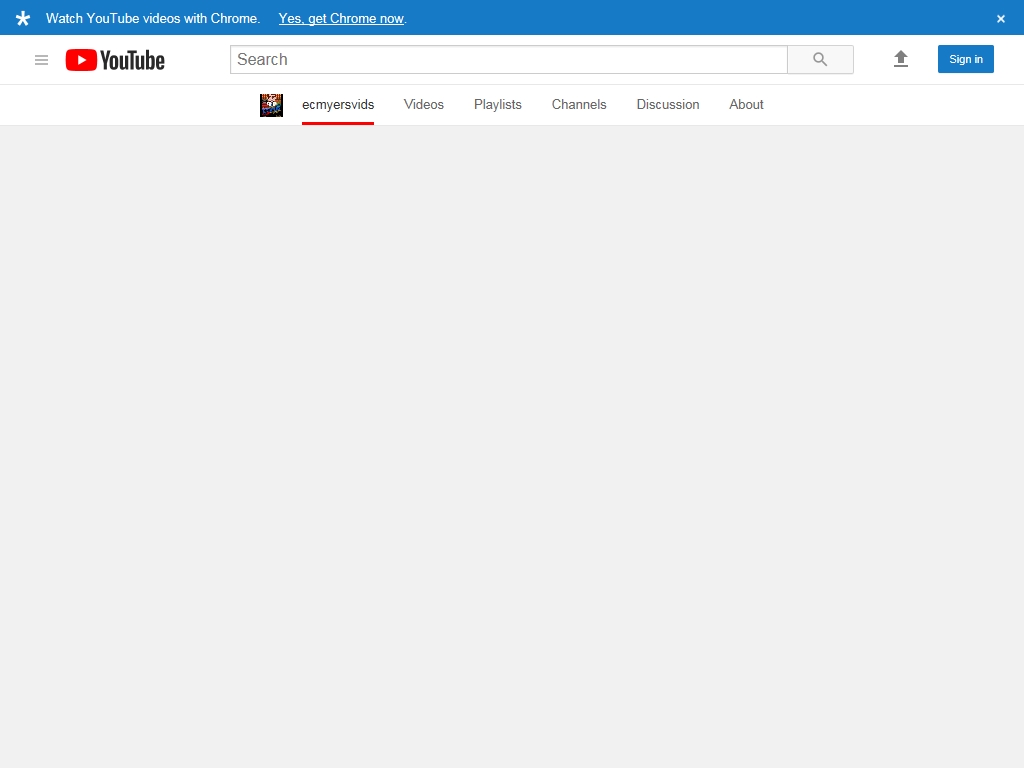Viewport: 1024px width, 768px height.
Task: Focus the Search input field
Action: (509, 59)
